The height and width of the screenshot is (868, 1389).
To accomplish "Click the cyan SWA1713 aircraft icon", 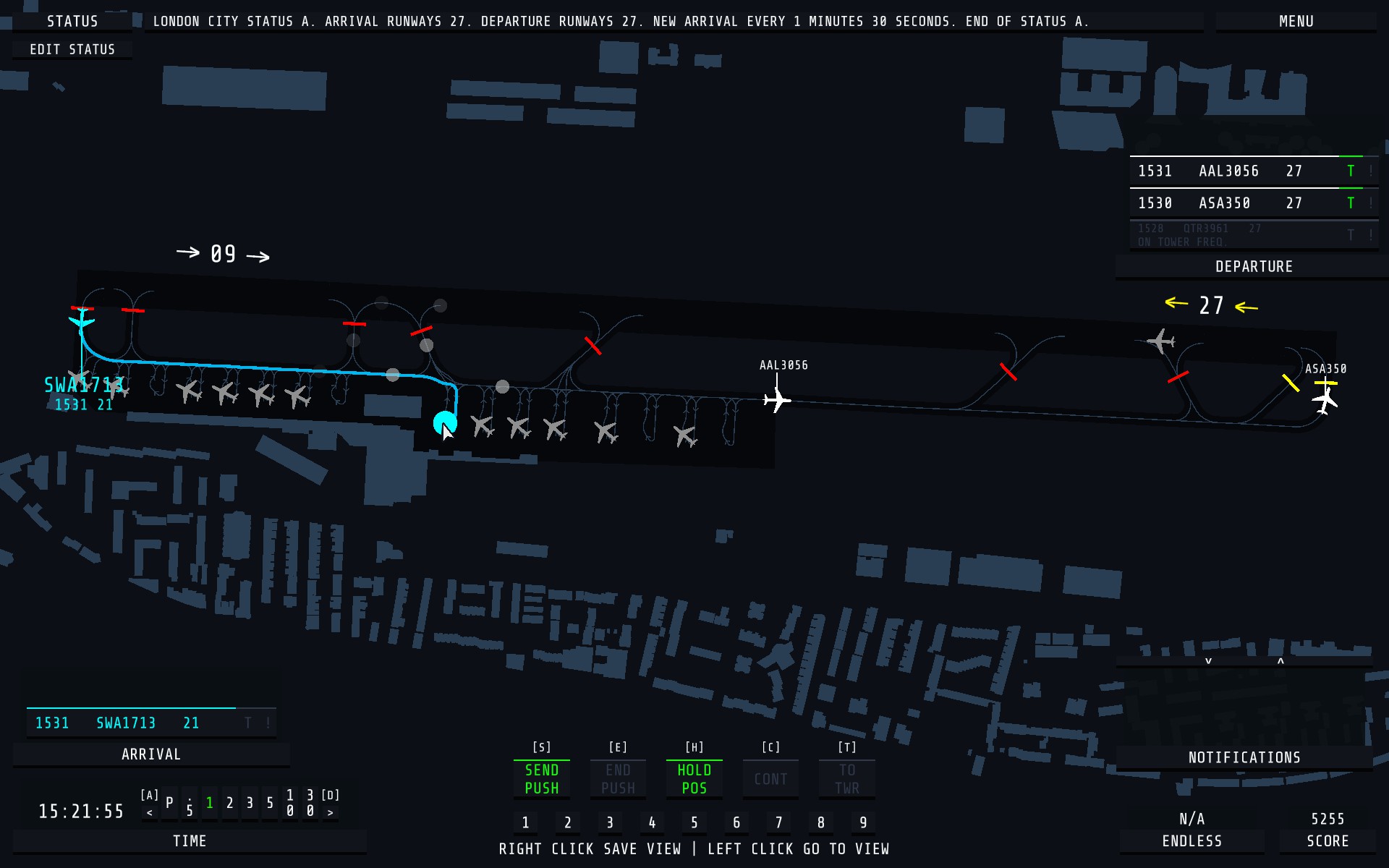I will click(82, 320).
